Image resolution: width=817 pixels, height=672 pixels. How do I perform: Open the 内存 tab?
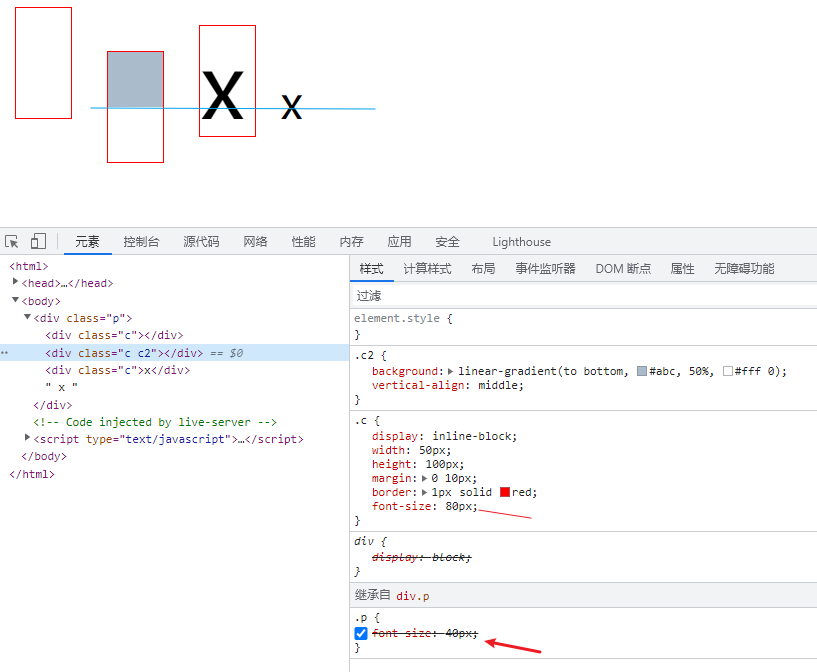[x=351, y=242]
